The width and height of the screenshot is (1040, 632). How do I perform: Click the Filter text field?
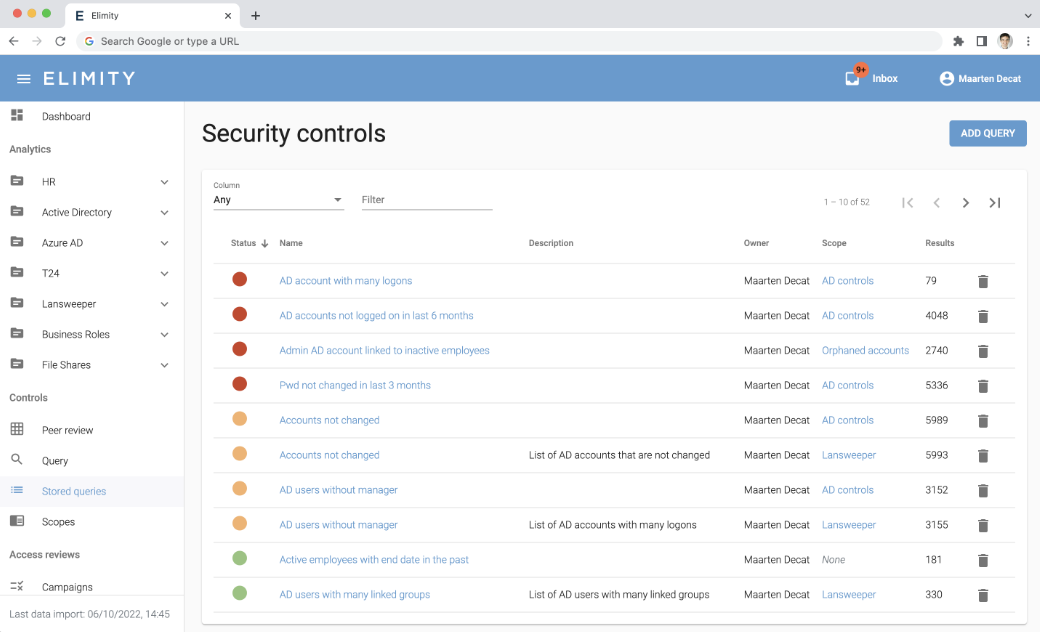click(x=426, y=200)
